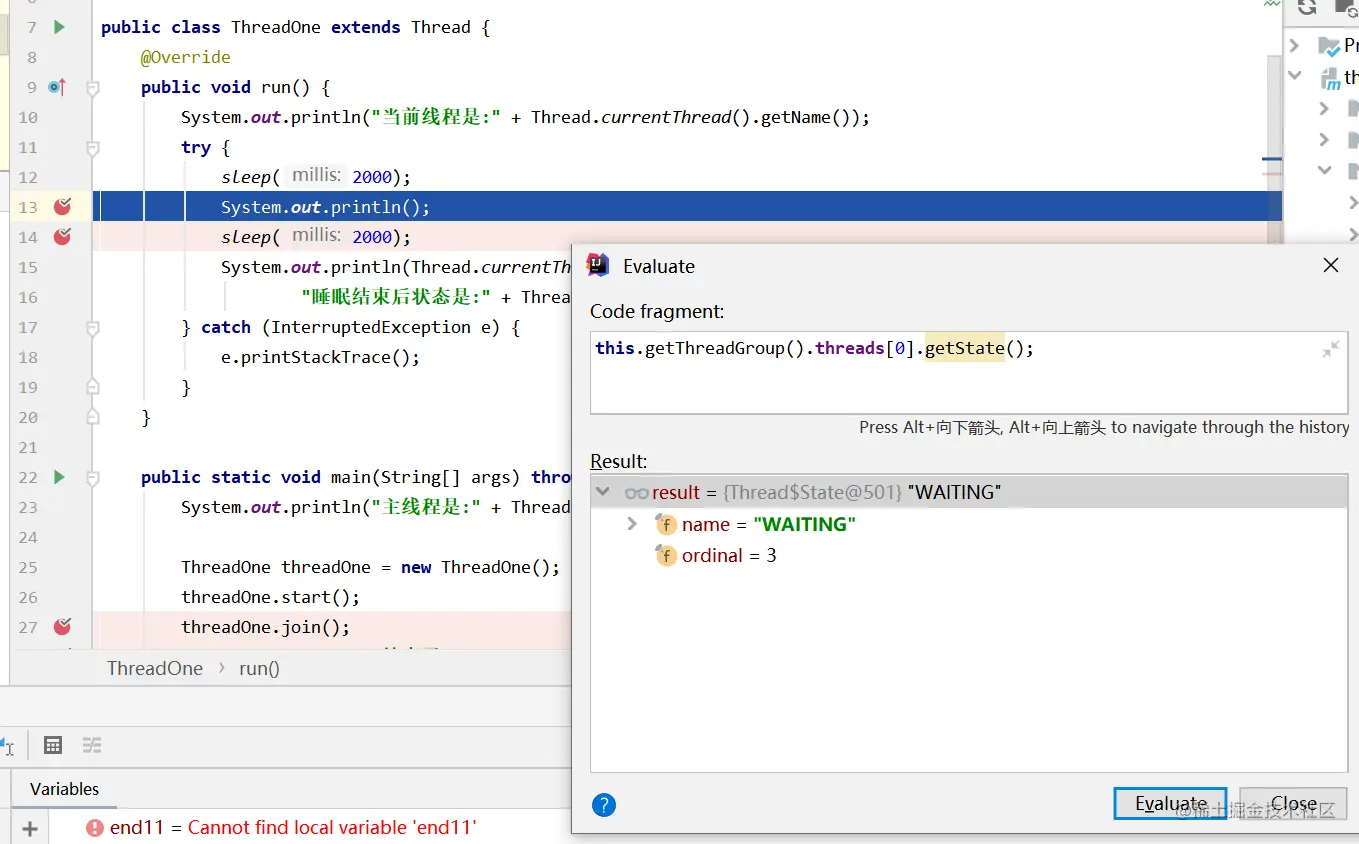This screenshot has width=1359, height=844.
Task: Click the Result: label
Action: [x=619, y=461]
